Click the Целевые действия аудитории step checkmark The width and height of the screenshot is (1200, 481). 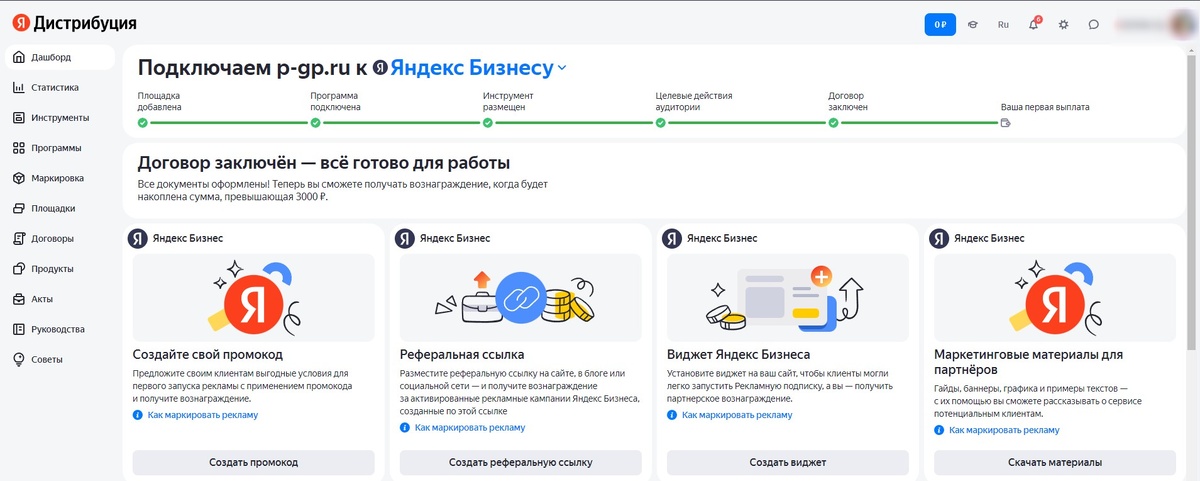[x=660, y=123]
